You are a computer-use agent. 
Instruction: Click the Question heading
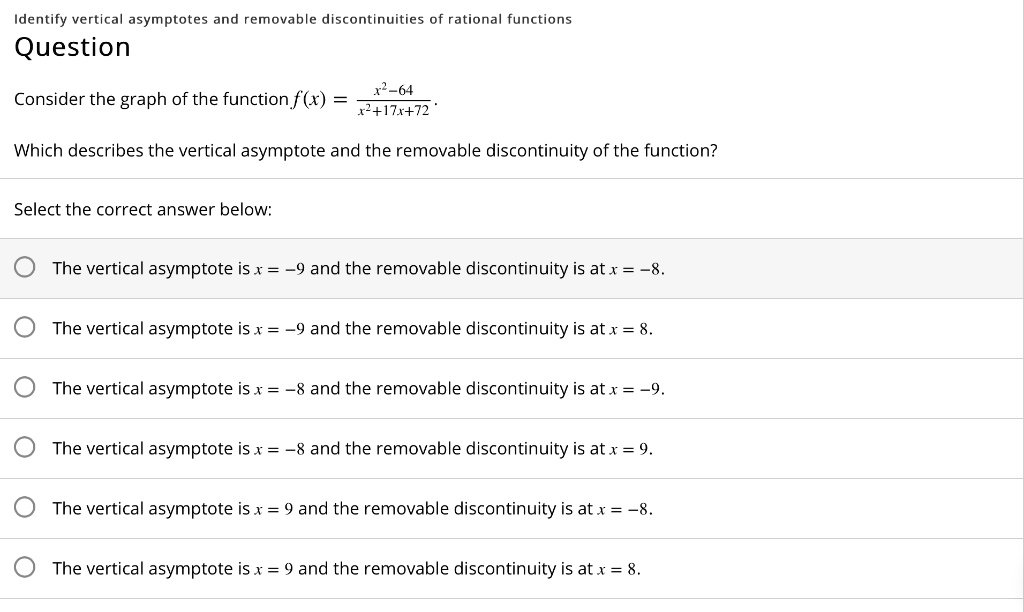point(71,46)
